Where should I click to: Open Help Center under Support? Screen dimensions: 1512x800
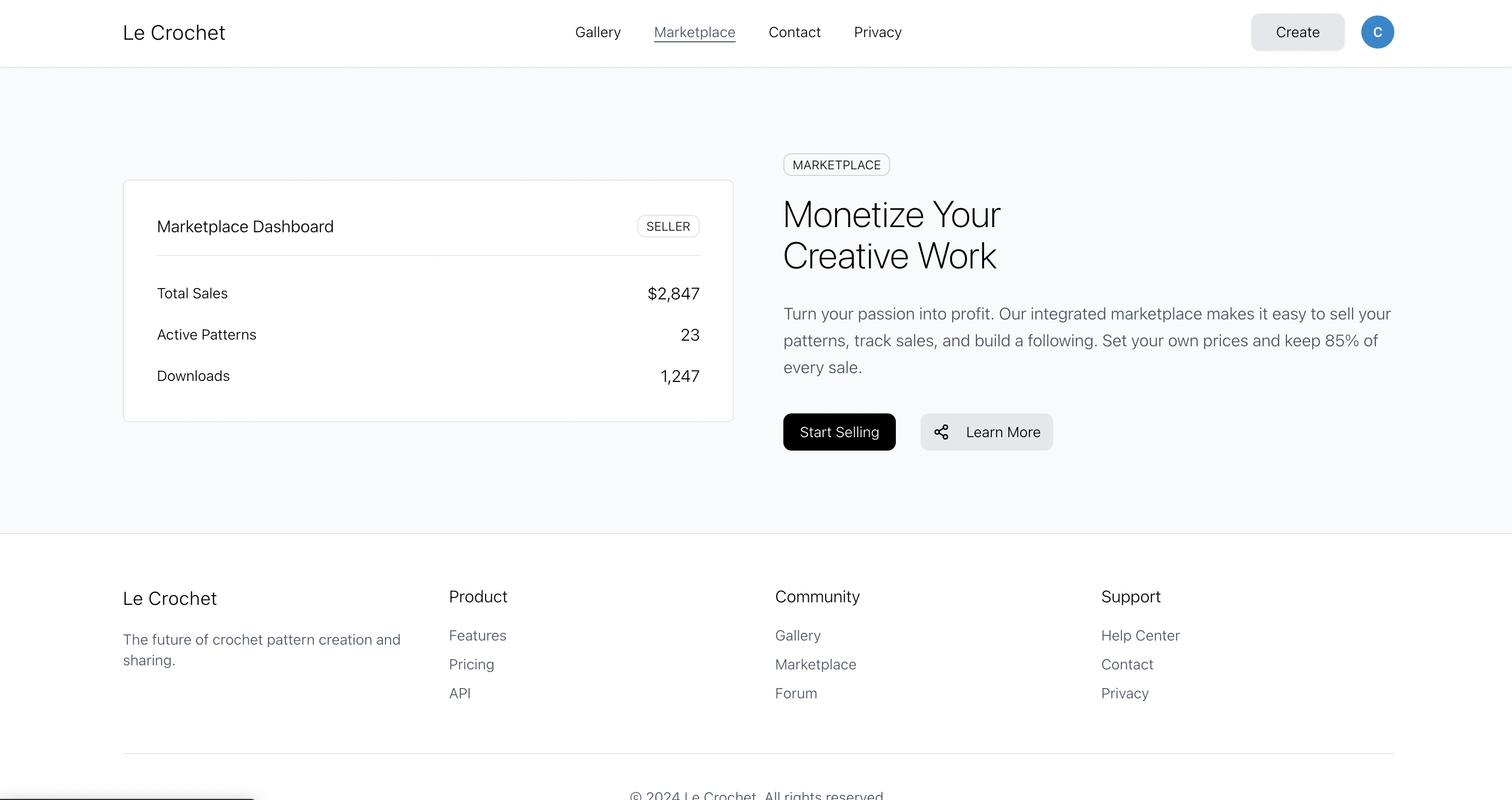coord(1140,636)
